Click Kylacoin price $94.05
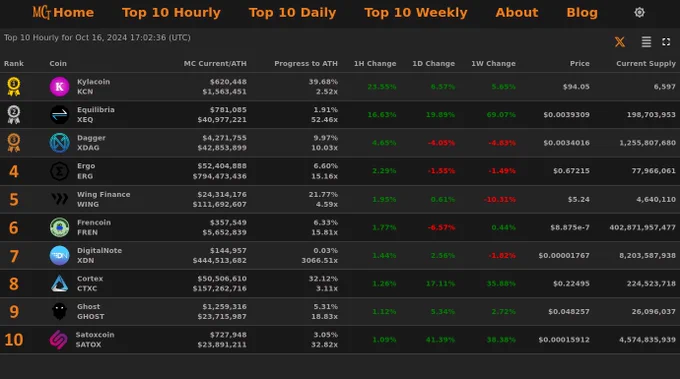 576,87
